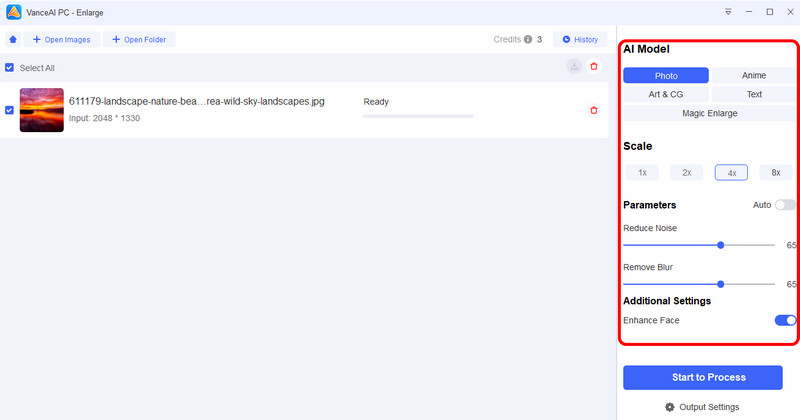The image size is (800, 420).
Task: Choose the Magic Enlarge model
Action: click(x=709, y=113)
